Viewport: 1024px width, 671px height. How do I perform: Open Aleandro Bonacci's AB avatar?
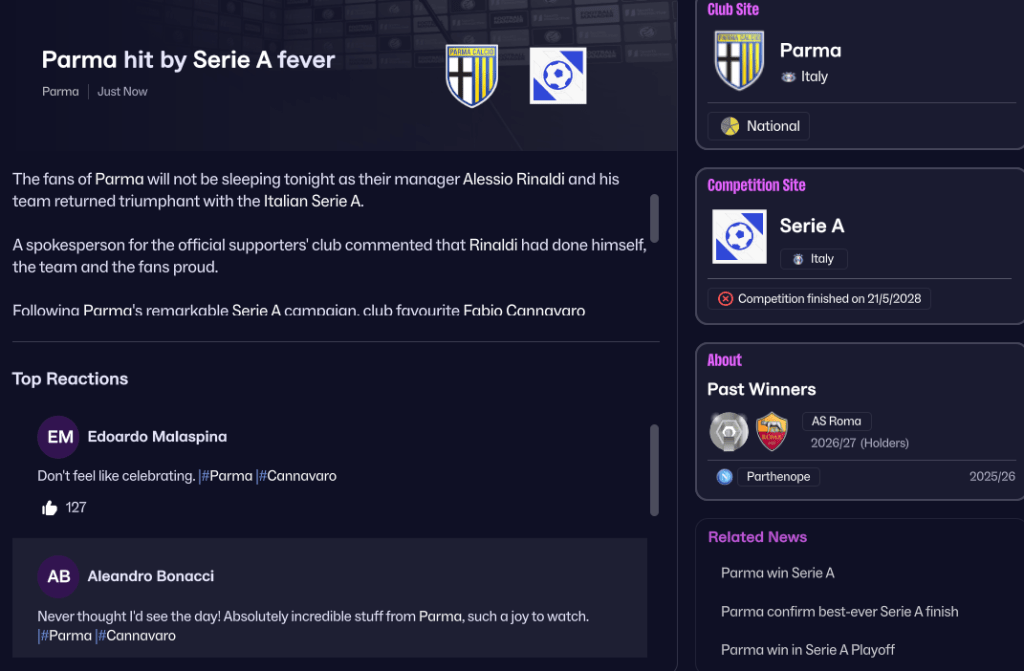click(58, 577)
